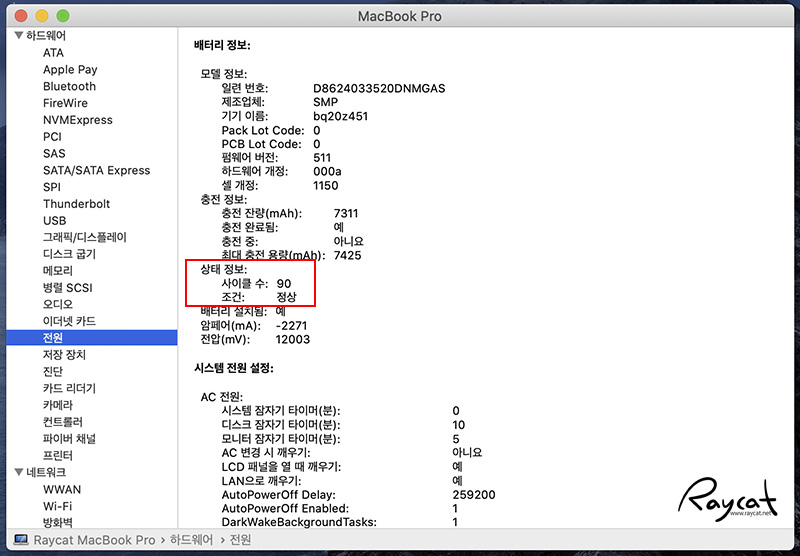Select 방화벽 in the sidebar
Image resolution: width=800 pixels, height=556 pixels.
[x=58, y=522]
